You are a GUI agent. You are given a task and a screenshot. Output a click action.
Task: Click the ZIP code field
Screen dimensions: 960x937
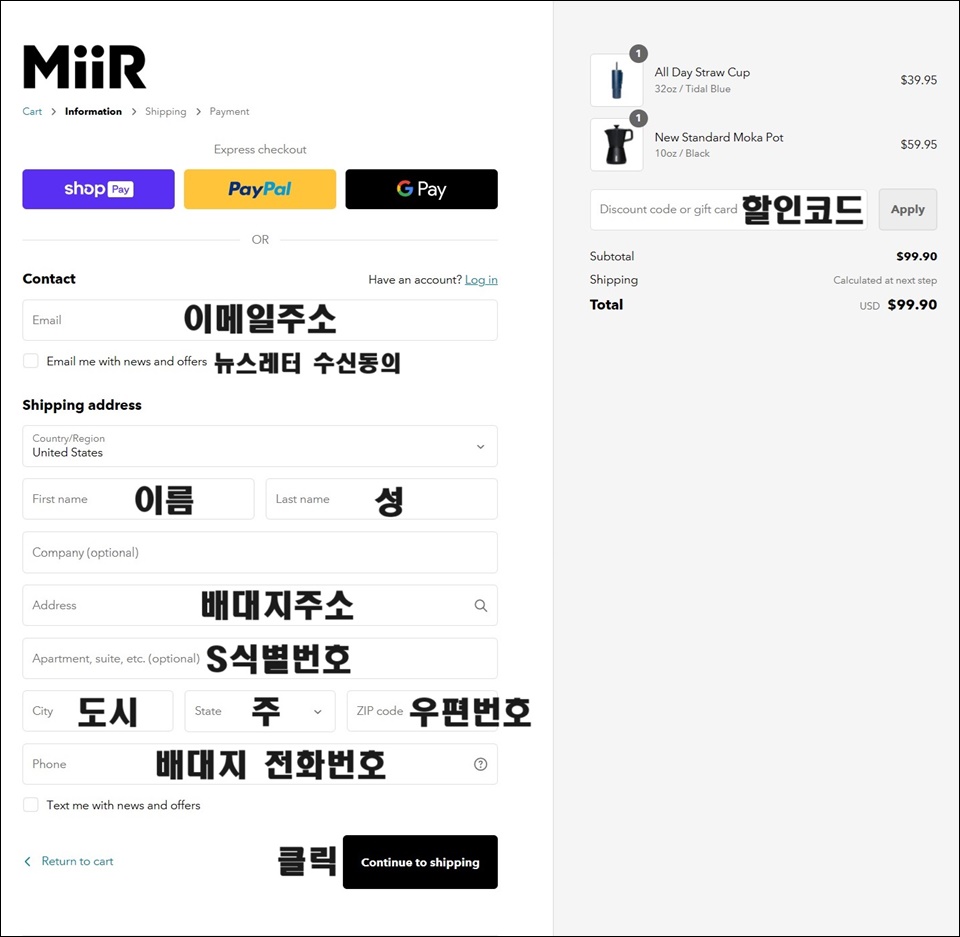pos(422,711)
